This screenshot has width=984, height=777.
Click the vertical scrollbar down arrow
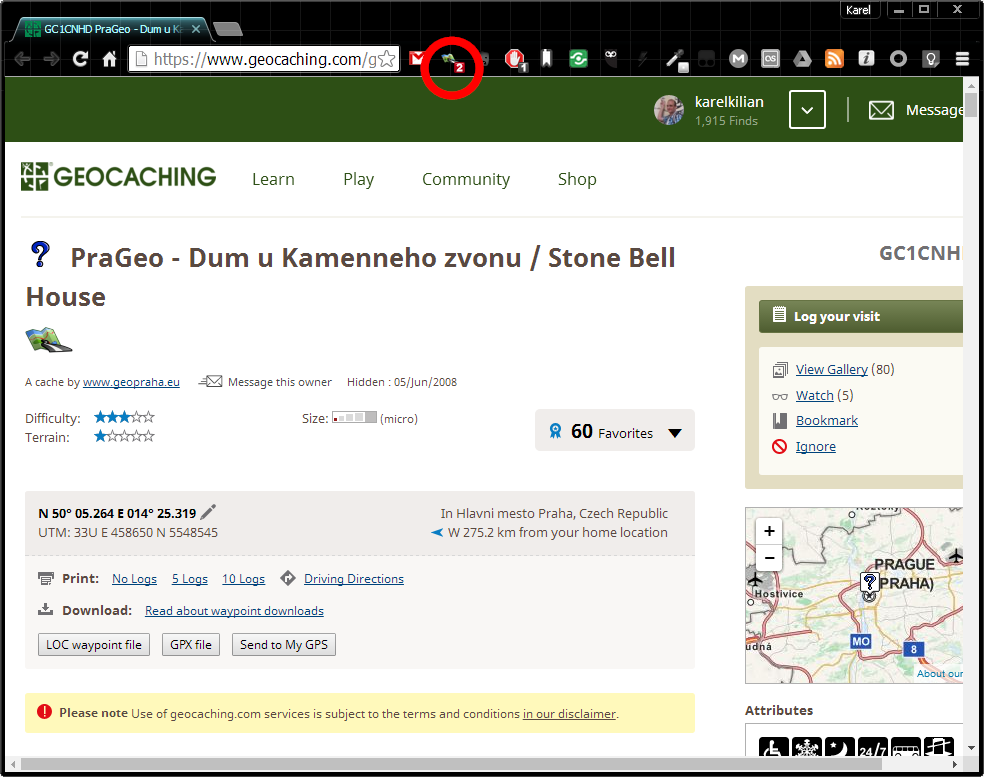coord(971,748)
